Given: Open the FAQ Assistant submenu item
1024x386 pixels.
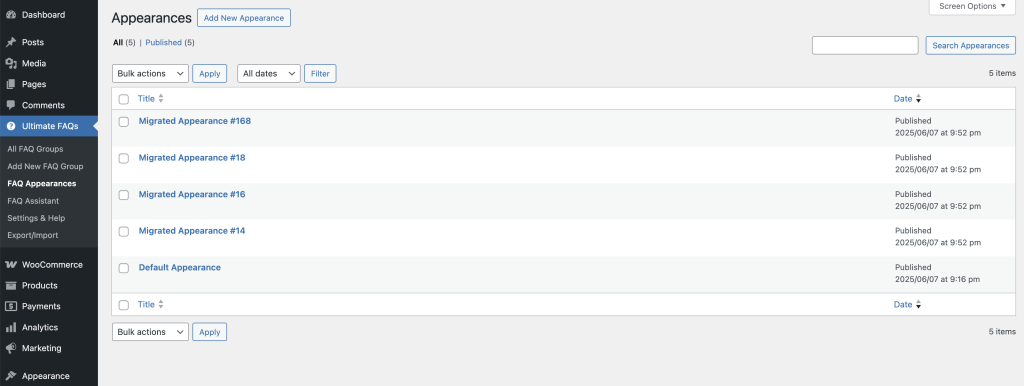Looking at the screenshot, I should point(33,201).
